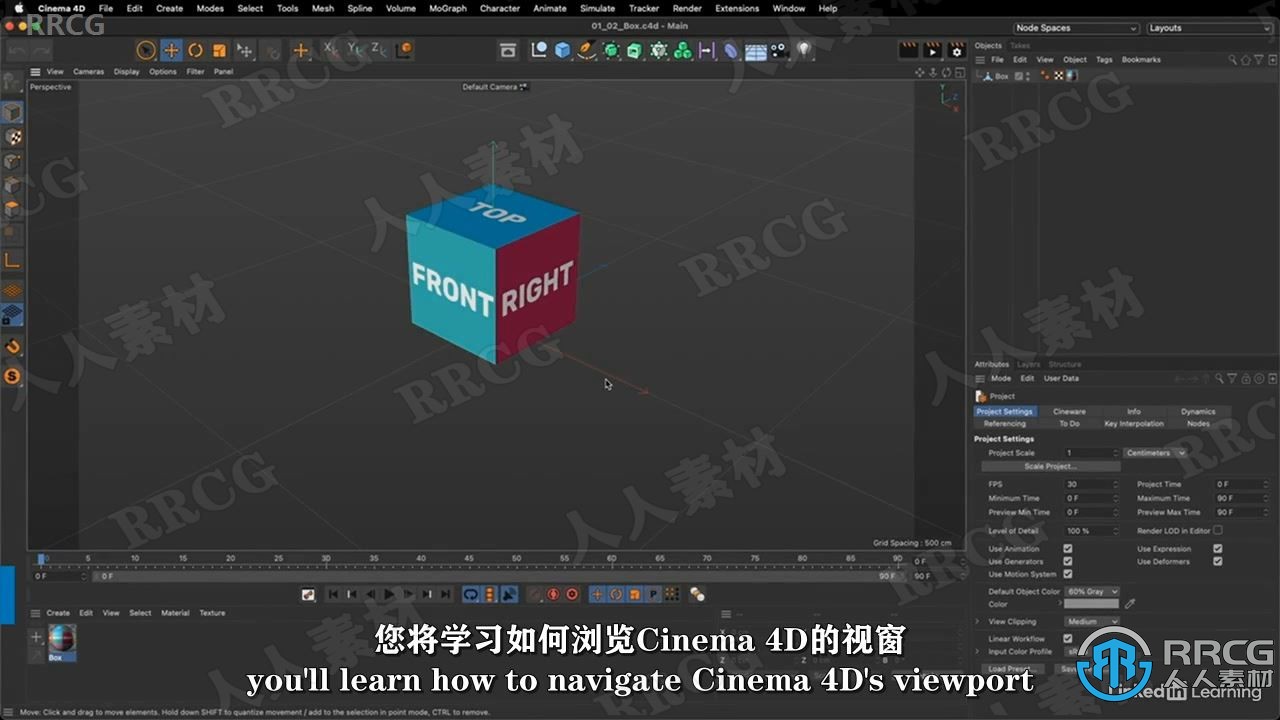Toggle Use Deformers checkbox
The width and height of the screenshot is (1280, 720).
click(1217, 561)
